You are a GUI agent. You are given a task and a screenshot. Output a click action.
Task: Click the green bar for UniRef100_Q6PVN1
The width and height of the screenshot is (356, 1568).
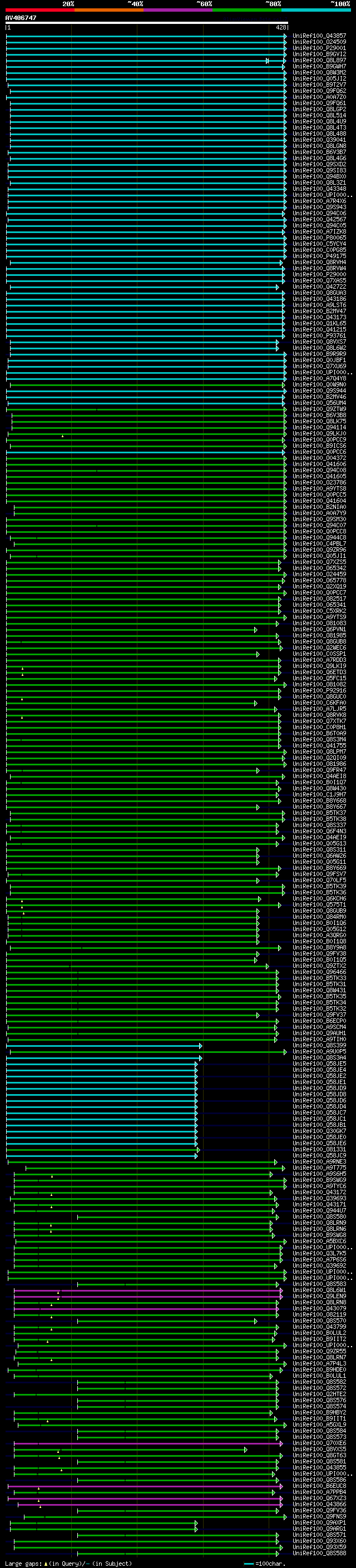131,630
